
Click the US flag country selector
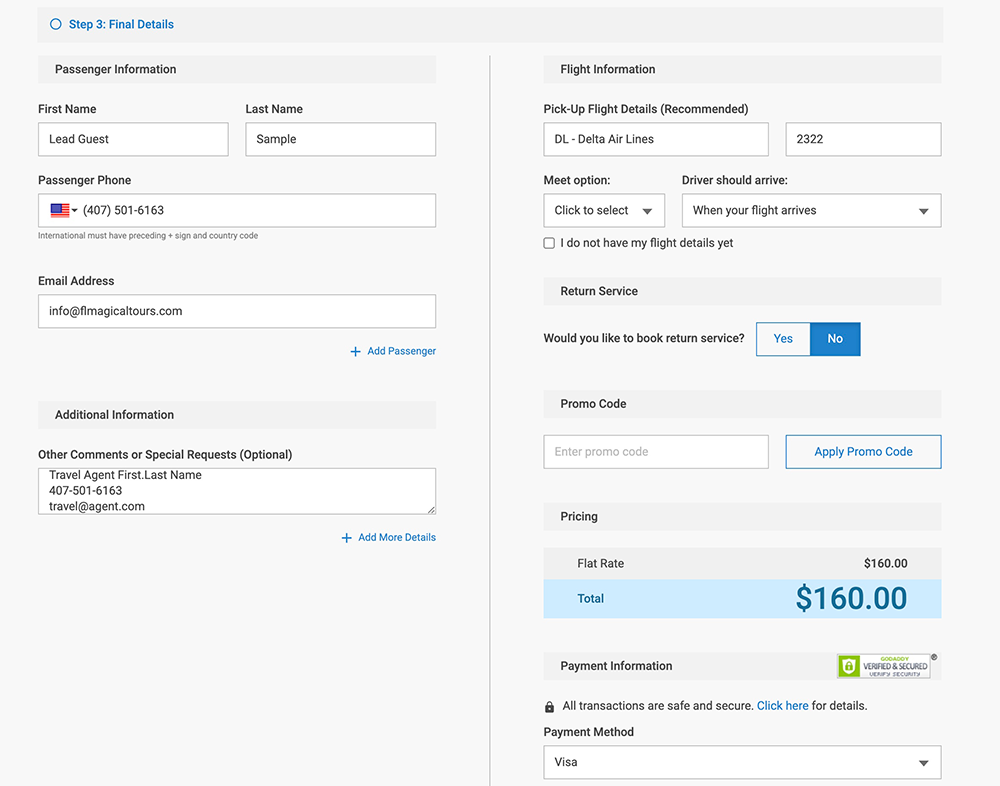tap(63, 211)
